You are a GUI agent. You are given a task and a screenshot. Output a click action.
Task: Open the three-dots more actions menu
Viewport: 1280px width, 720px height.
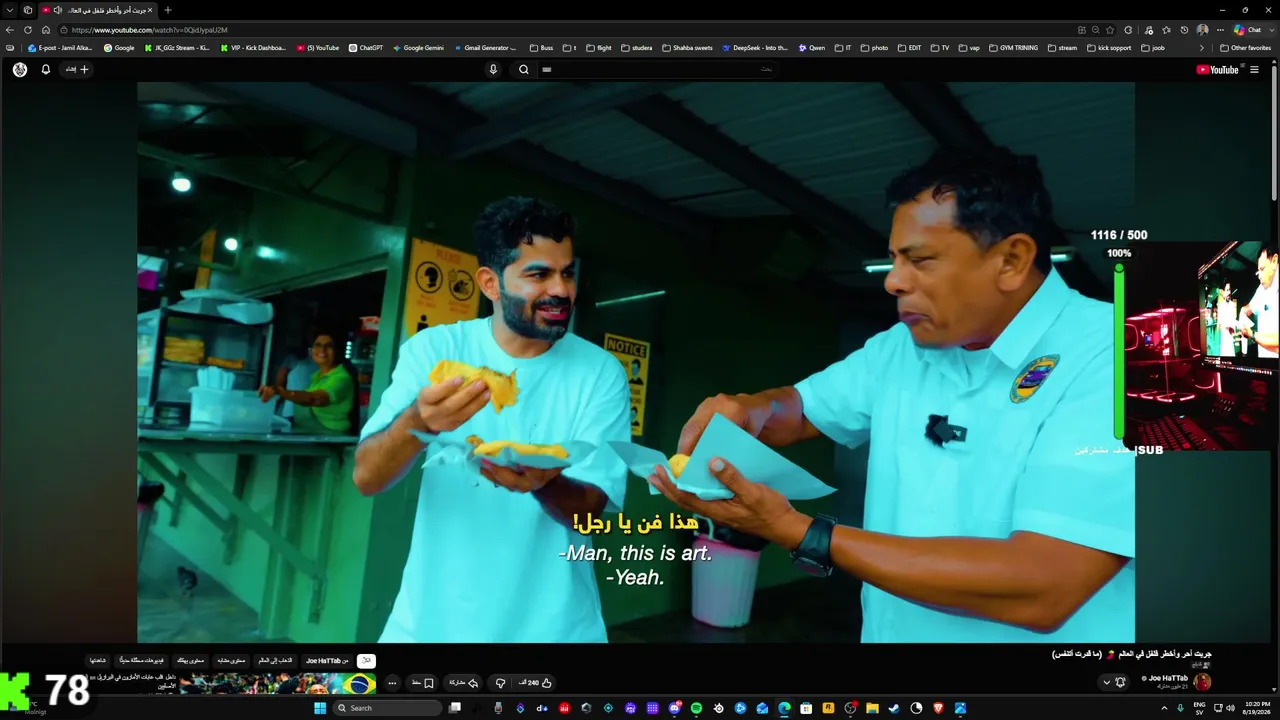point(392,683)
